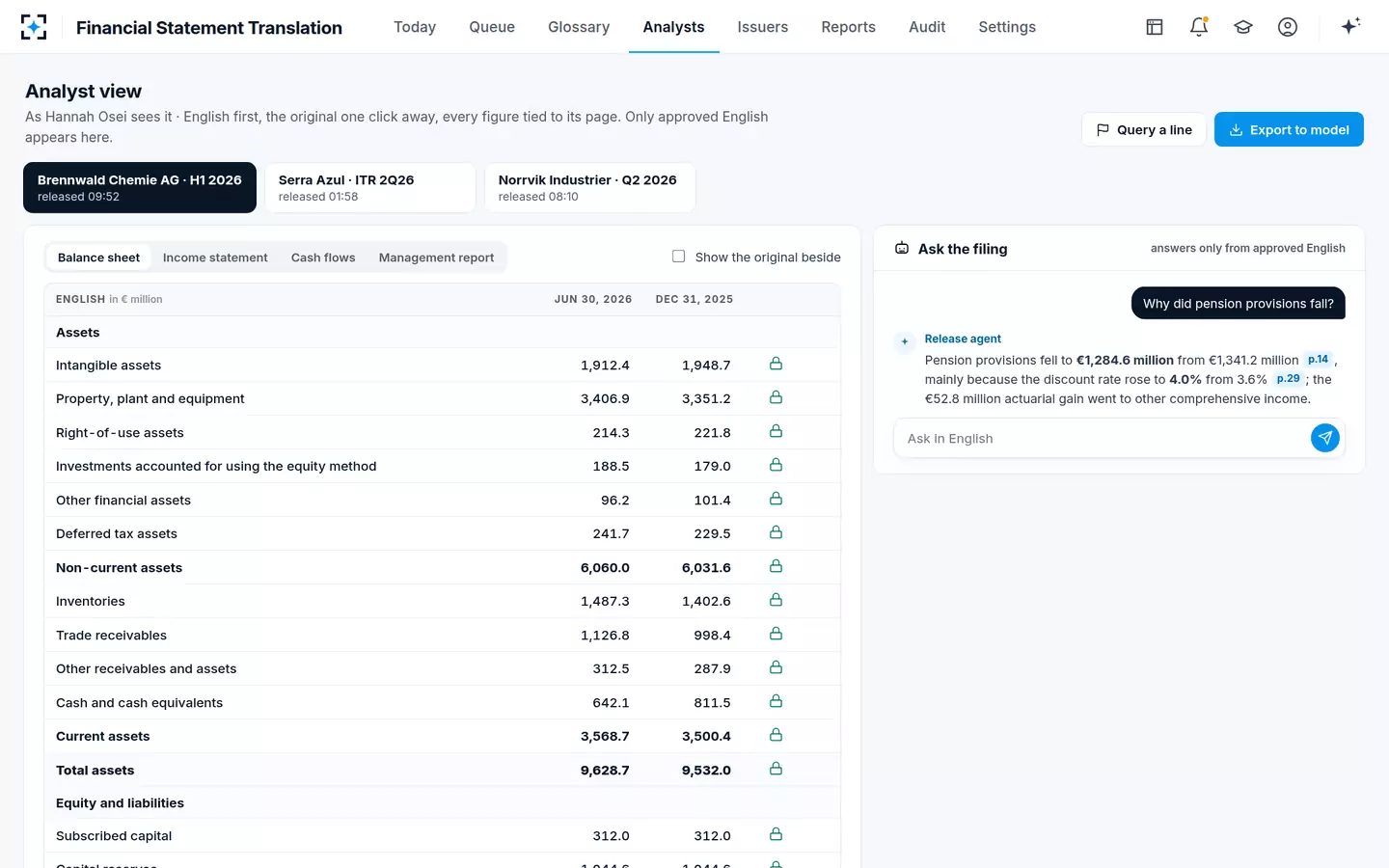Open the layout panel icon in header

coord(1155,27)
